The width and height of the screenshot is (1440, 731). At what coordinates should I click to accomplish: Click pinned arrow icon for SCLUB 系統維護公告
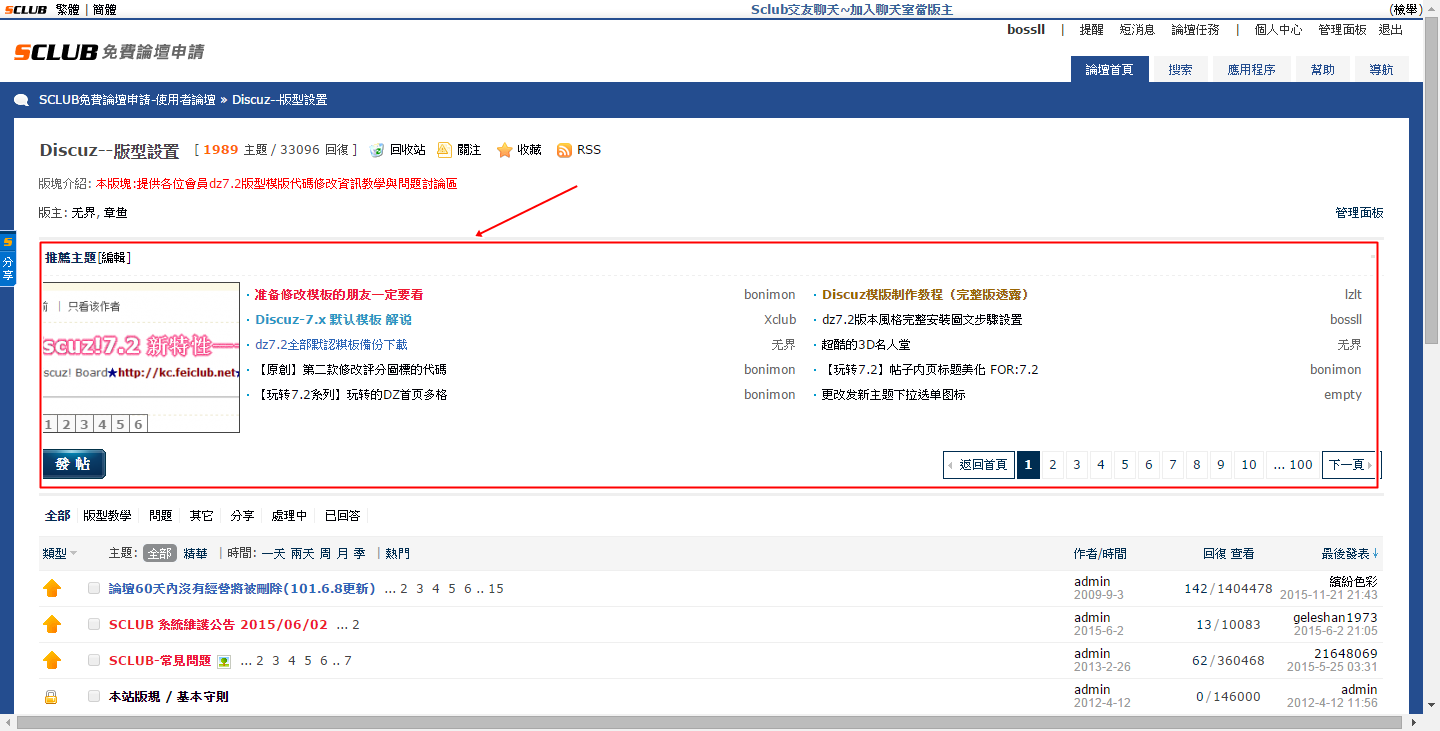[x=52, y=625]
